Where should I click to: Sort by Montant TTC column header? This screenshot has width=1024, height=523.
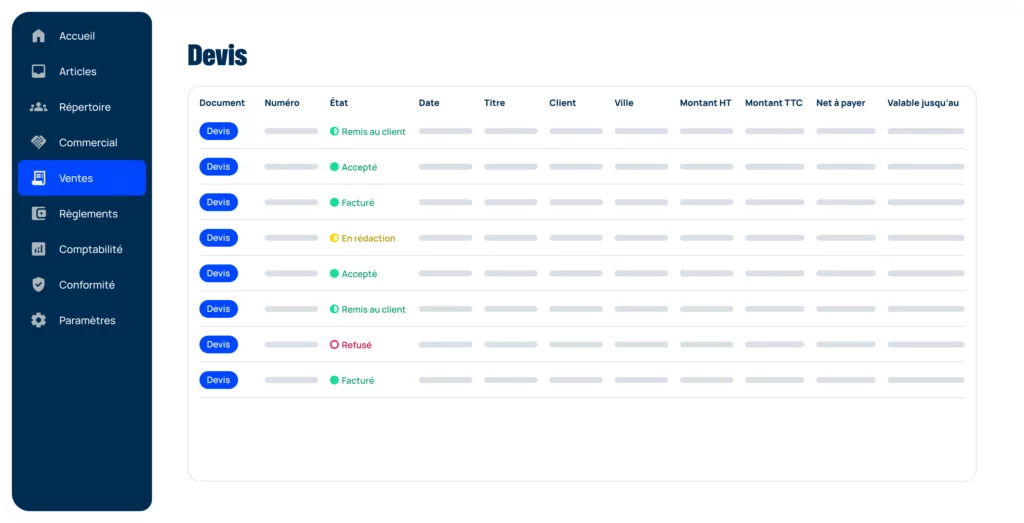tap(773, 103)
